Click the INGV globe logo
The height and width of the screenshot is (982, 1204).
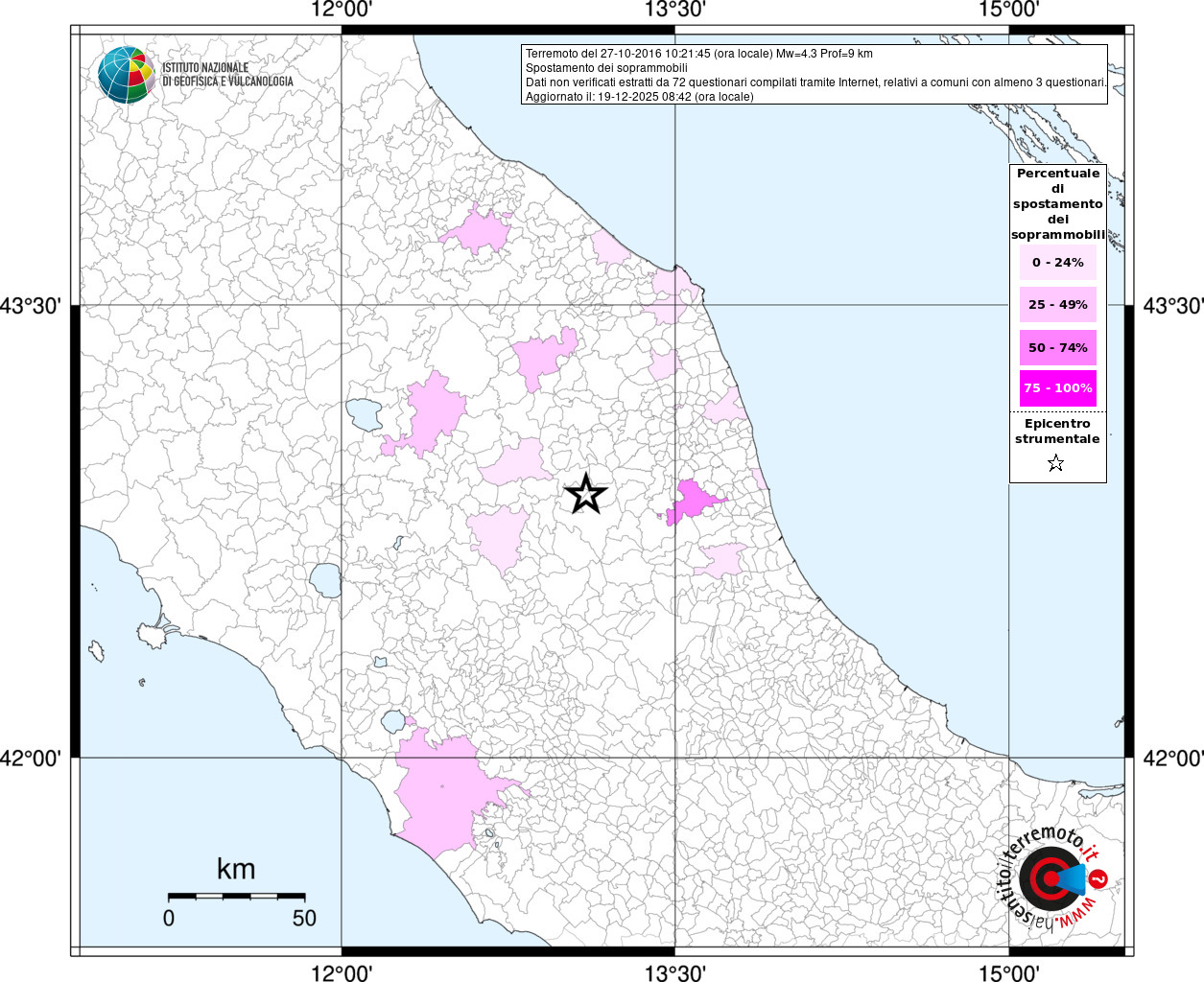point(126,75)
